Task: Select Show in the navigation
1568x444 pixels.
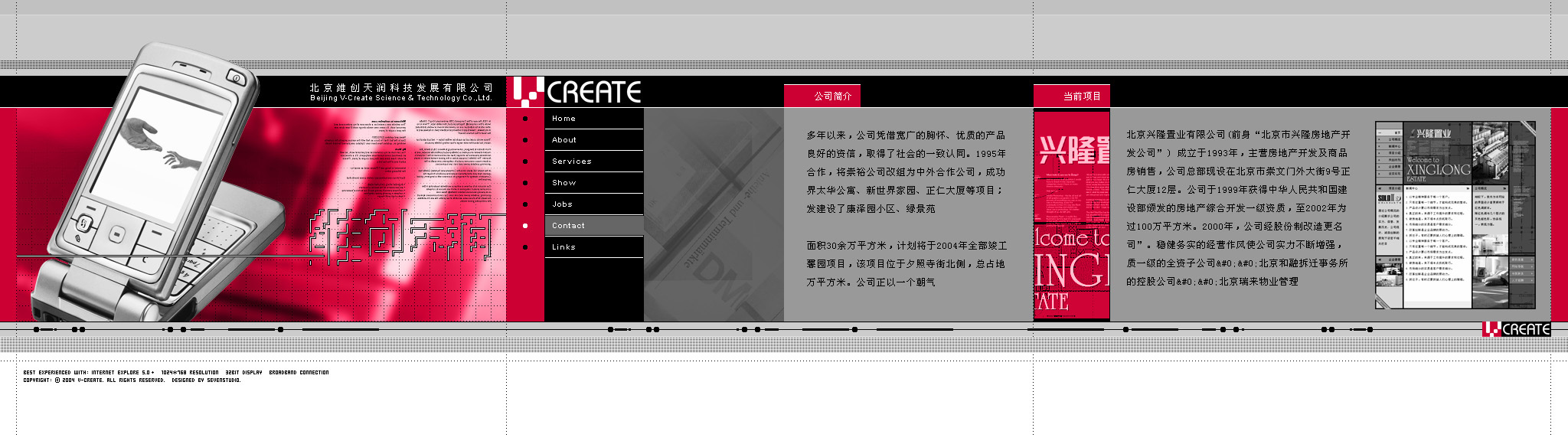Action: (x=593, y=183)
